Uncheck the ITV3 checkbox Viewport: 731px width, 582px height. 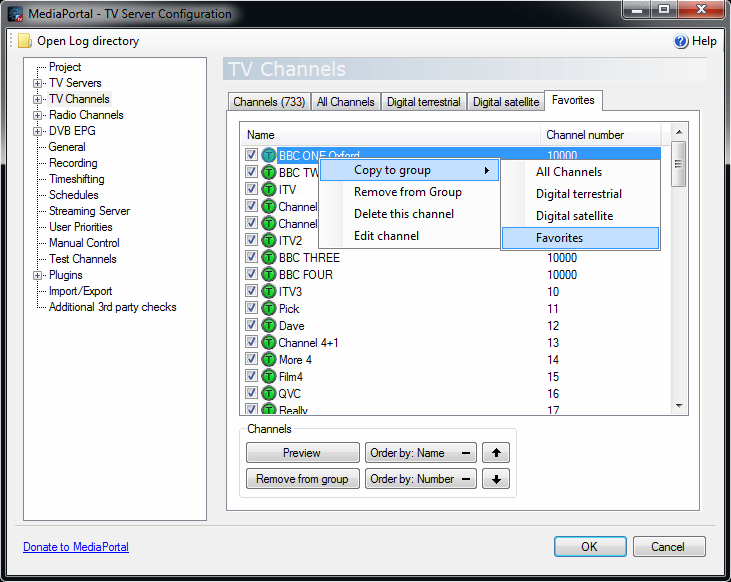pos(251,291)
